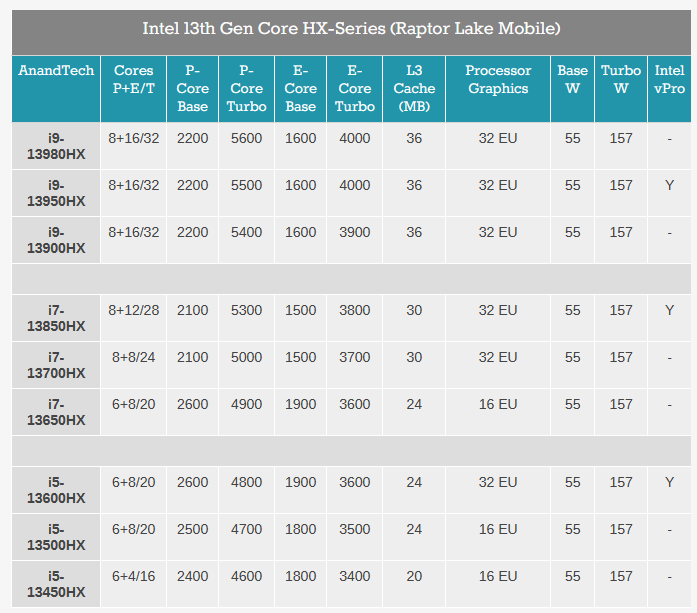
Task: Click the 8+12/28 cores cell
Action: point(133,310)
